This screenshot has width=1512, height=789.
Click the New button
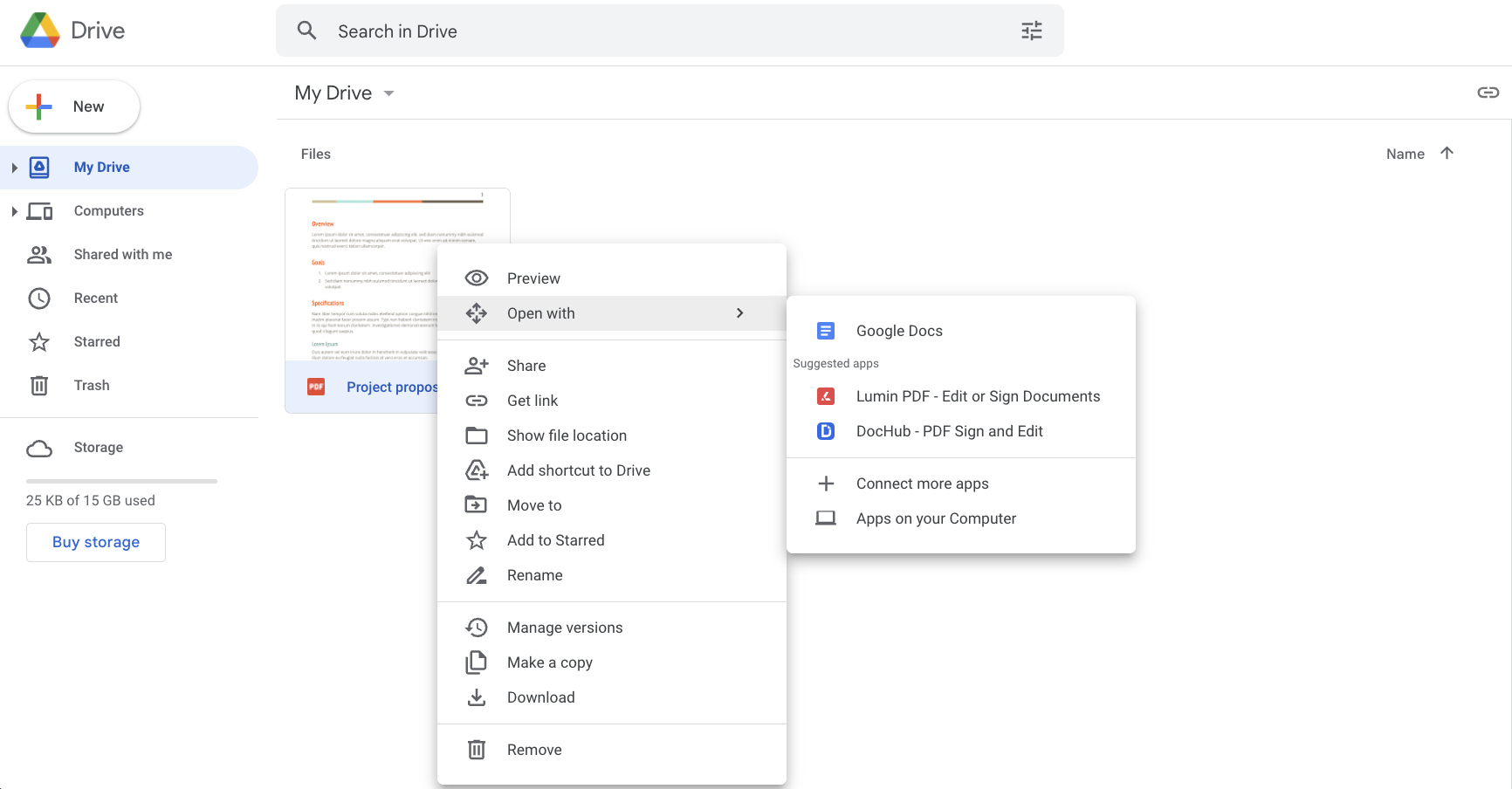pyautogui.click(x=74, y=106)
